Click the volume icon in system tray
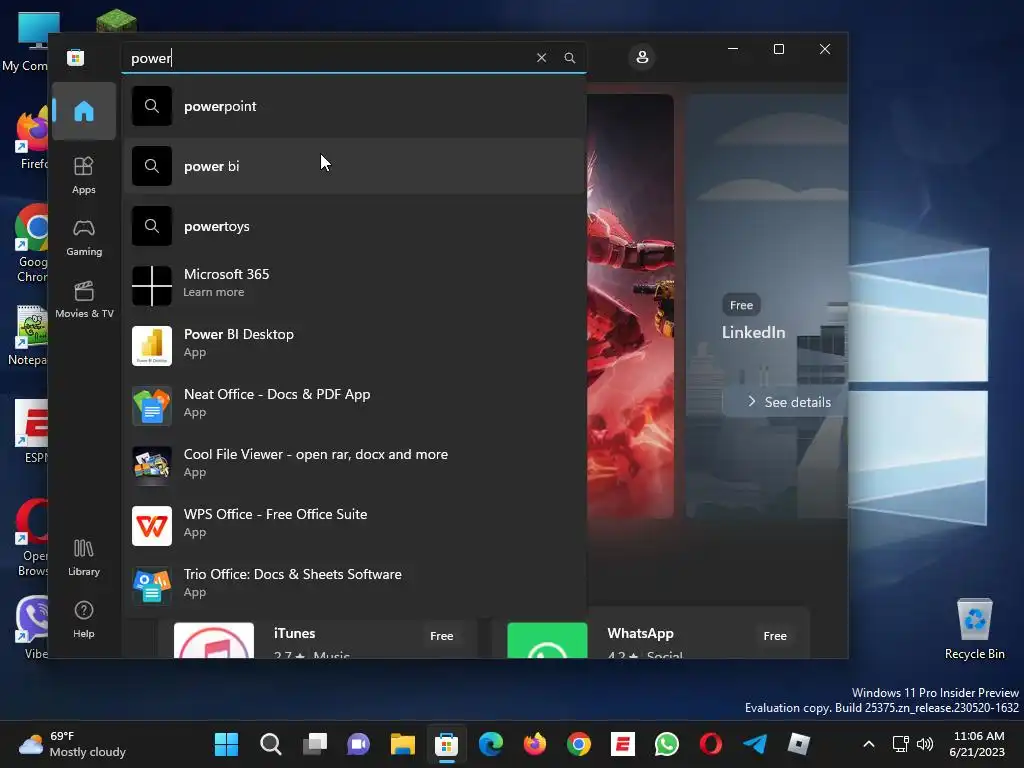The width and height of the screenshot is (1024, 768). point(925,744)
